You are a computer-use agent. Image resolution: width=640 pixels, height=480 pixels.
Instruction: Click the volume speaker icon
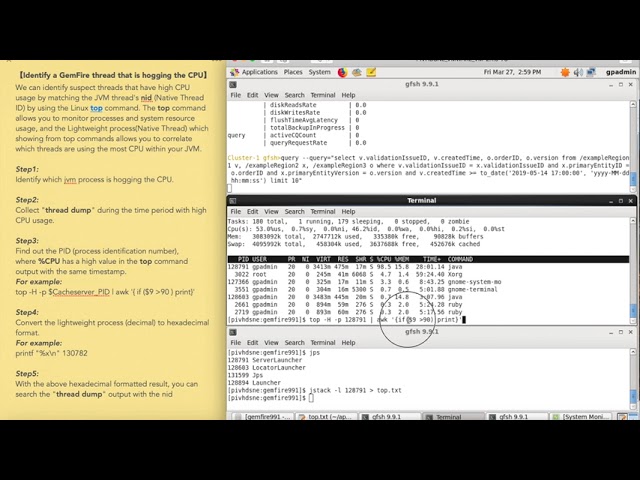(578, 72)
